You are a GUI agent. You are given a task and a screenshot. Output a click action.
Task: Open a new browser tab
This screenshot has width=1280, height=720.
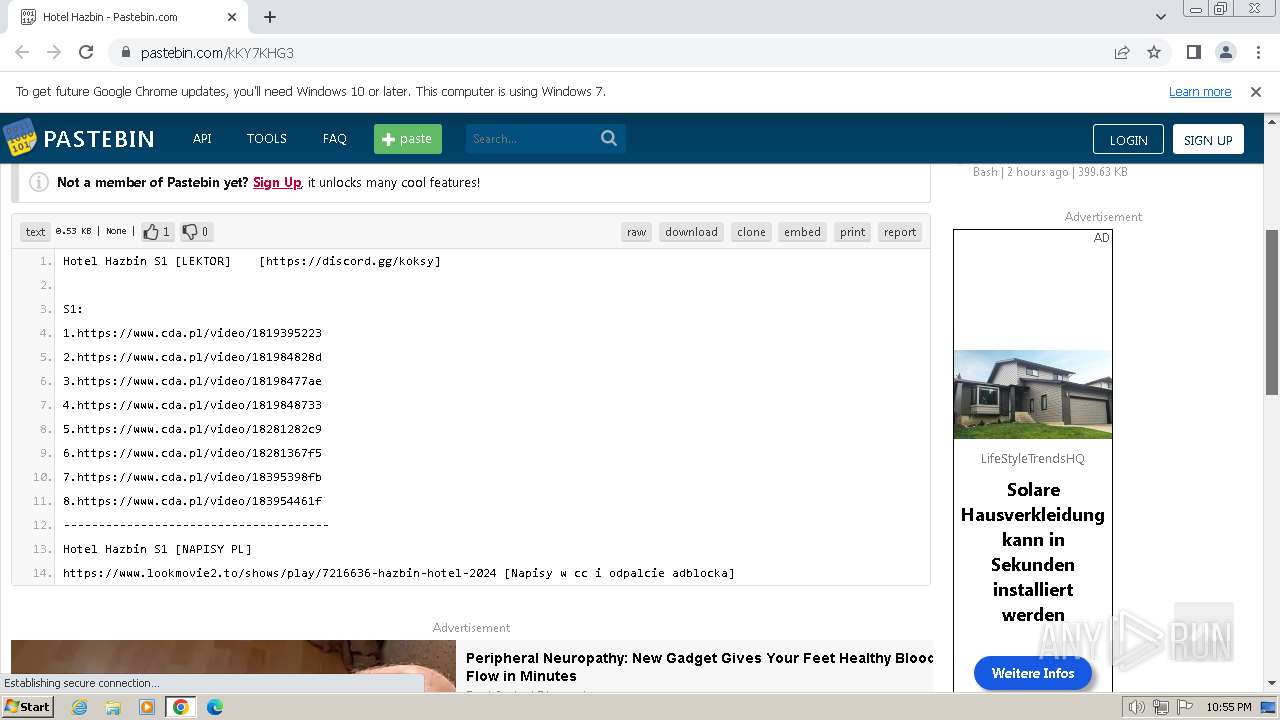pyautogui.click(x=270, y=17)
